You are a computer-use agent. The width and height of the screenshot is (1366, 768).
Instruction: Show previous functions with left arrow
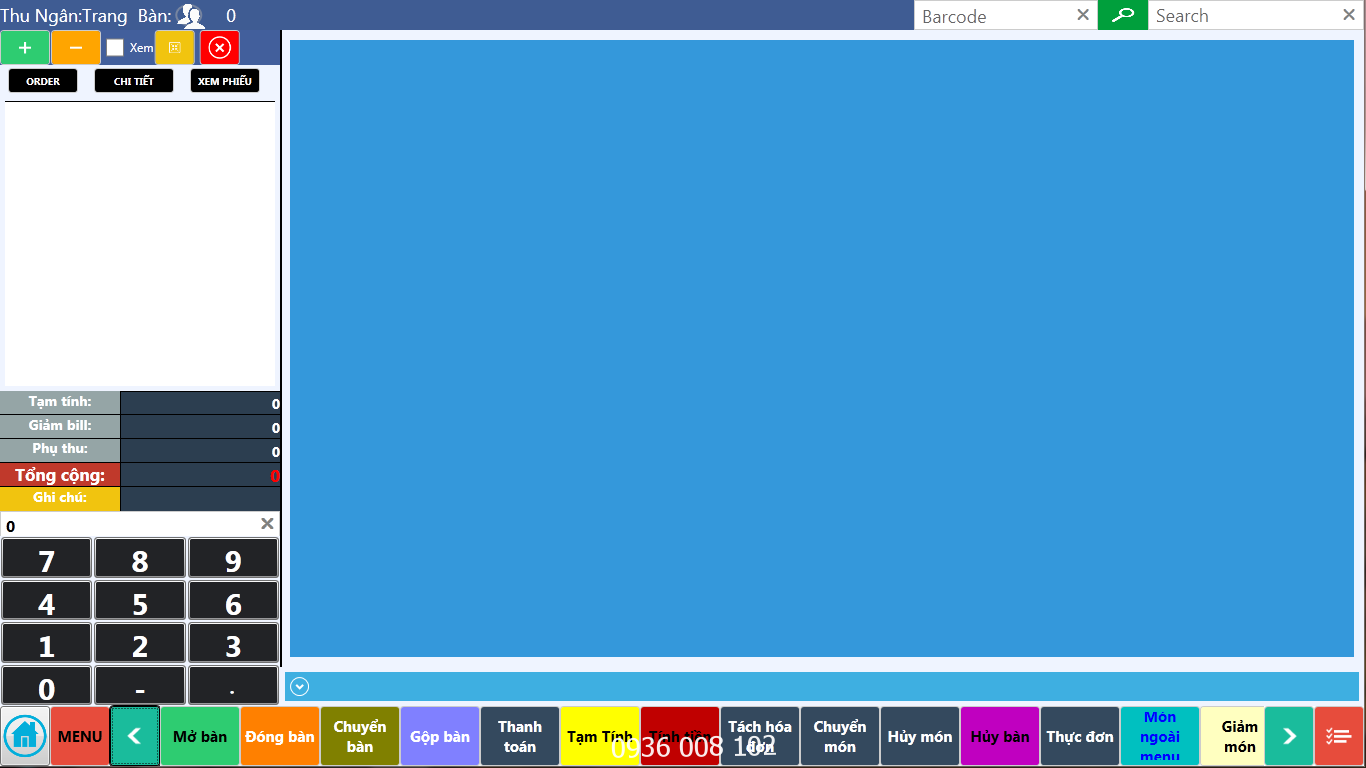[135, 737]
